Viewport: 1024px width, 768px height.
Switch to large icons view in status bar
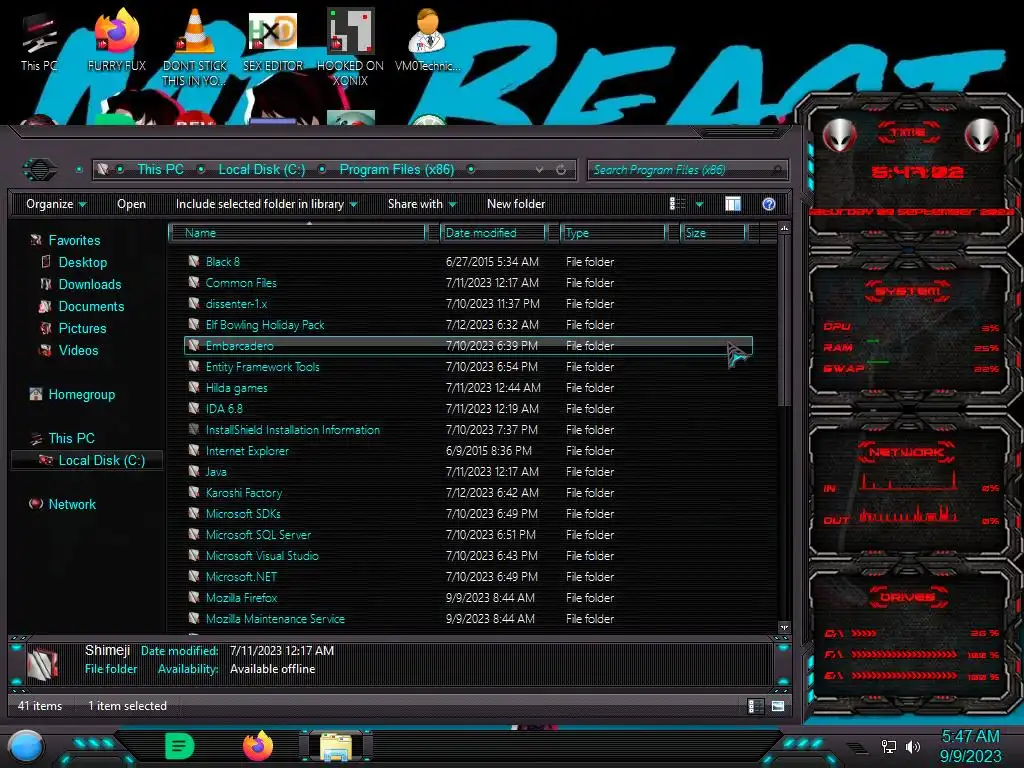pyautogui.click(x=778, y=706)
